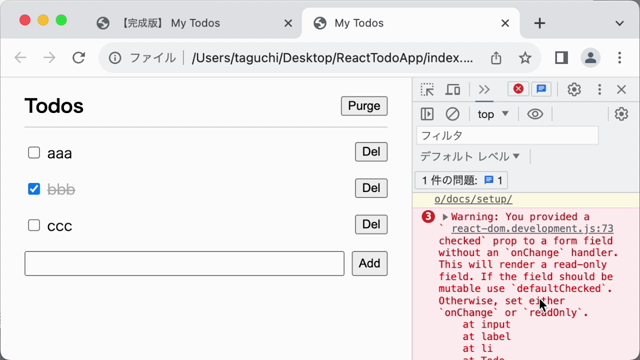Click the Add button
The image size is (640, 360).
coord(369,264)
